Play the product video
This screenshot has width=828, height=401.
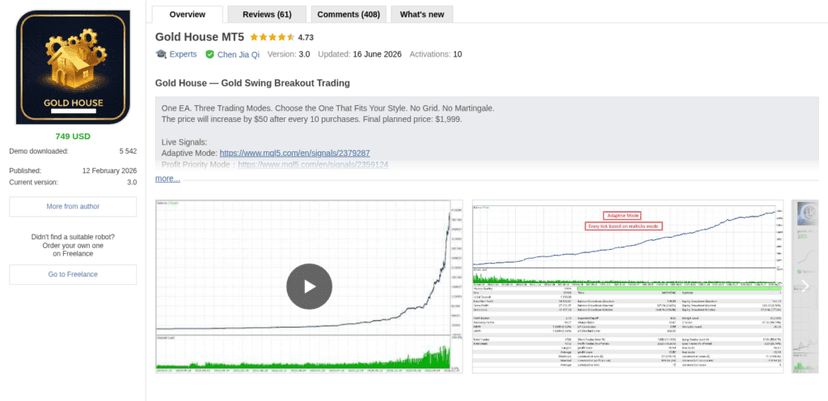(309, 286)
